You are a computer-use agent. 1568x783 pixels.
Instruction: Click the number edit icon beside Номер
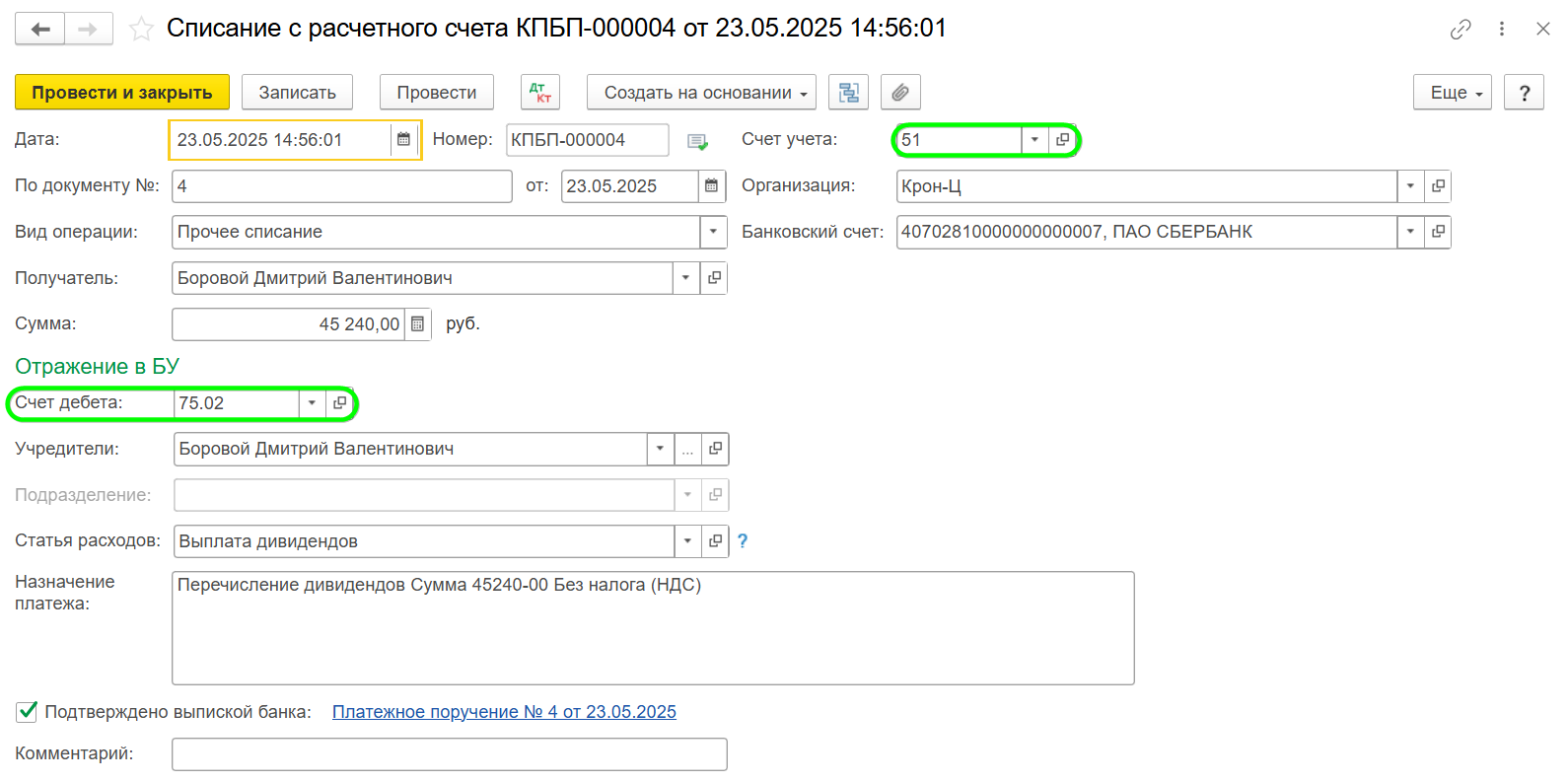click(x=697, y=141)
